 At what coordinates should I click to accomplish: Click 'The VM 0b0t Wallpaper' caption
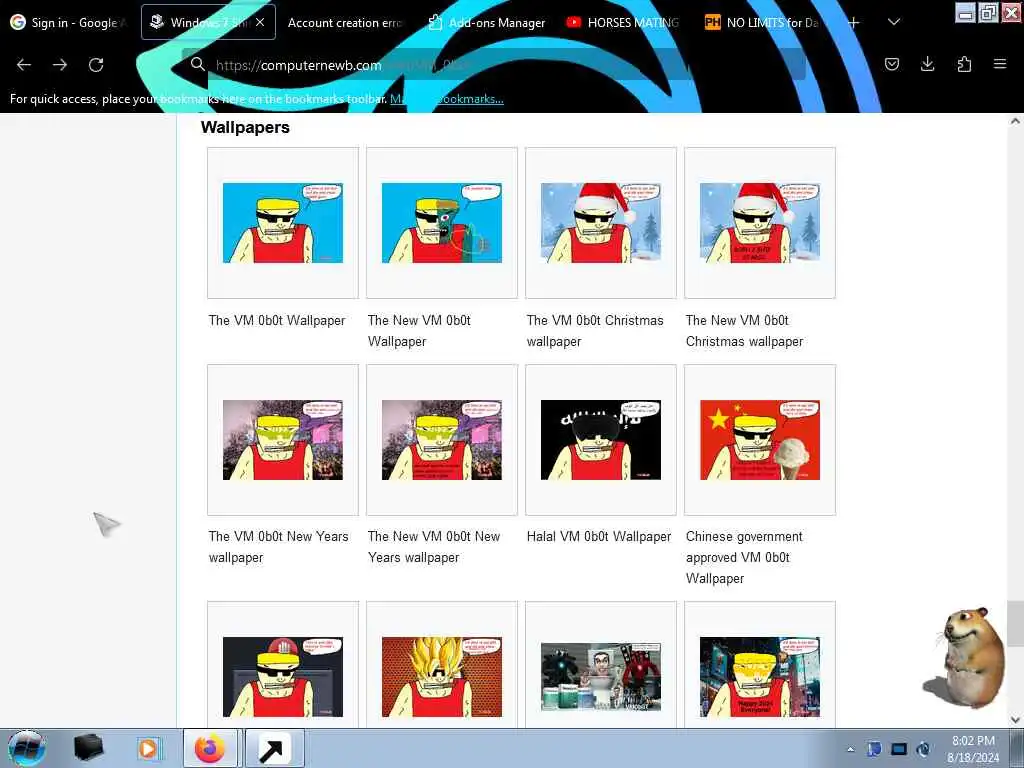[277, 321]
